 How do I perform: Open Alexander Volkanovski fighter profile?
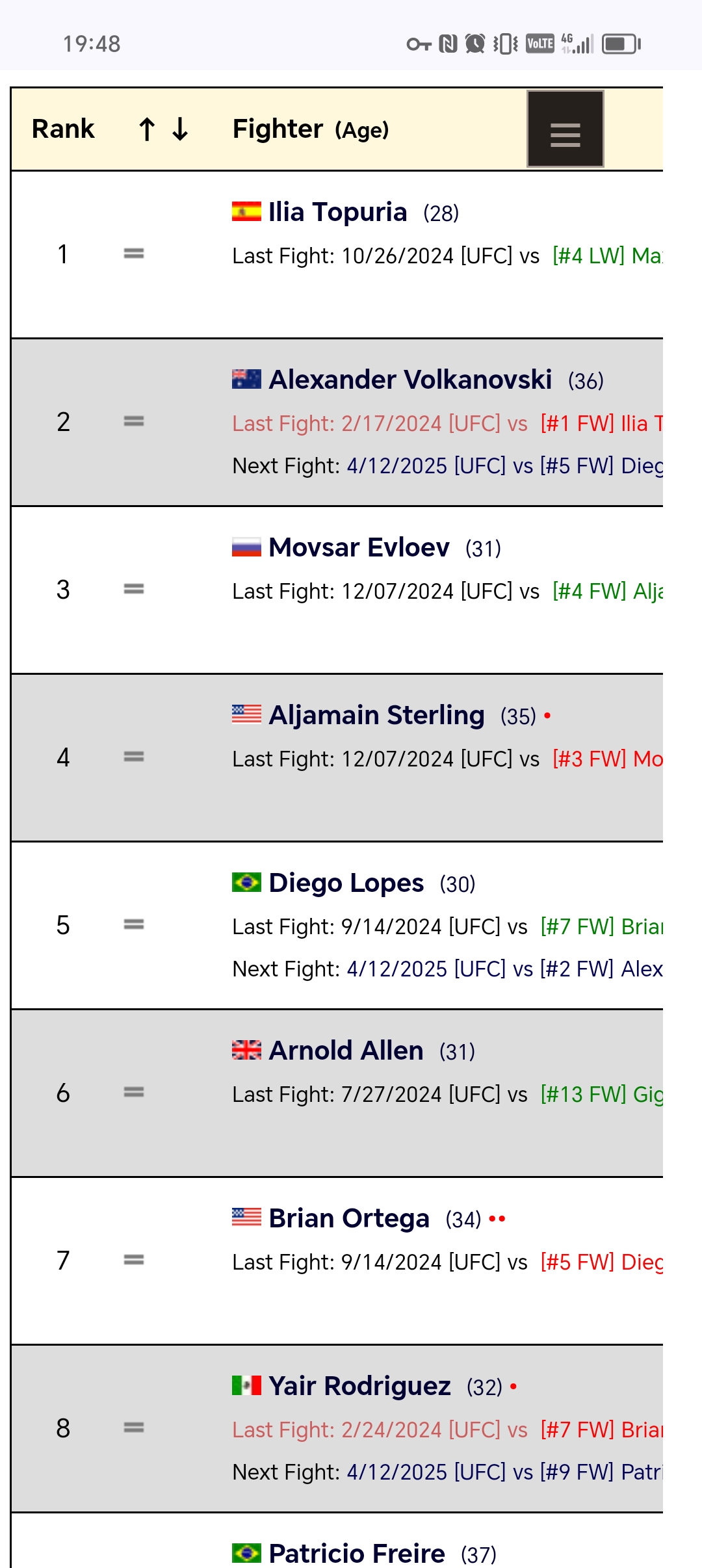pos(410,380)
